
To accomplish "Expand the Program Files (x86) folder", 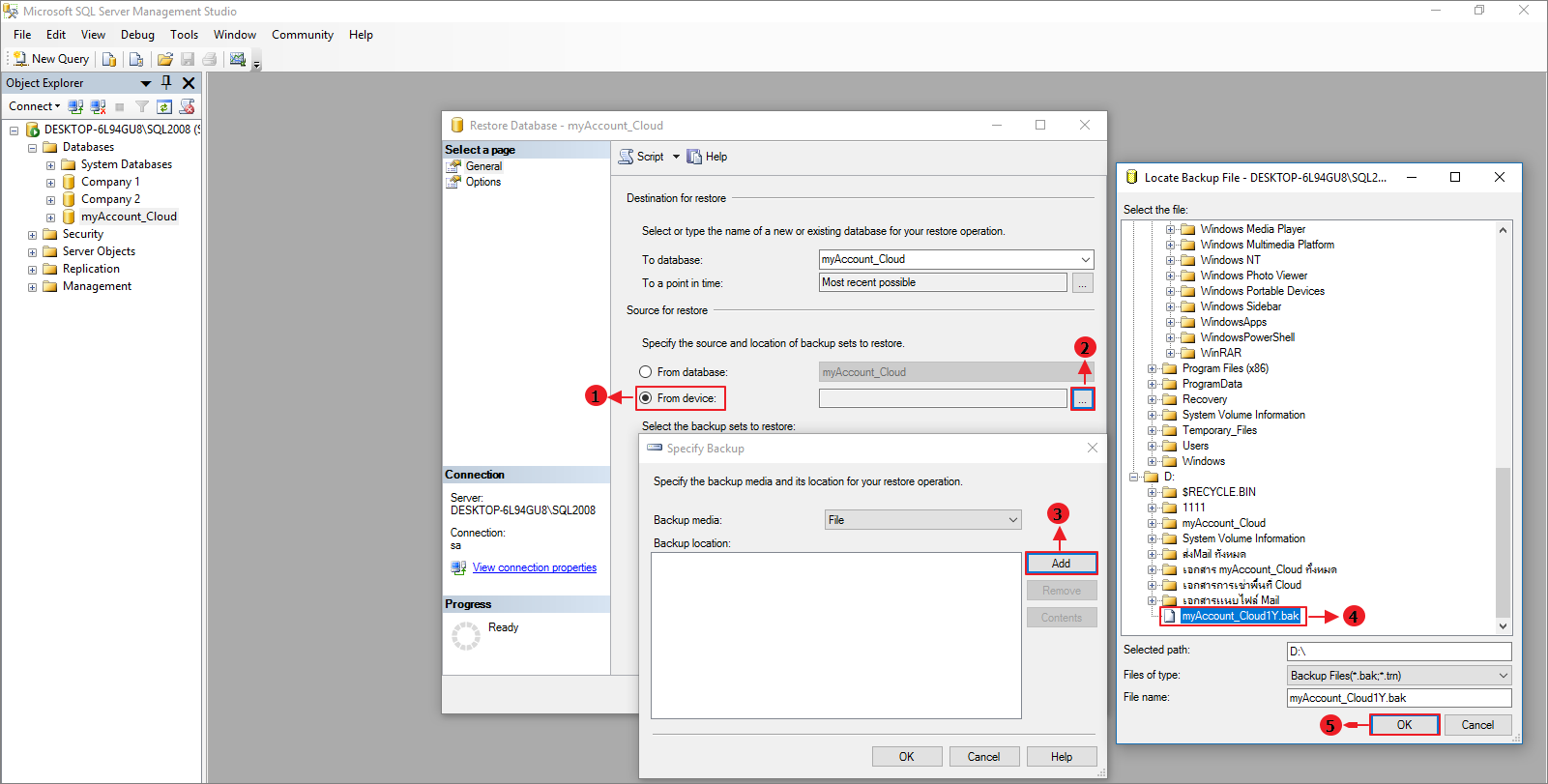I will (1152, 368).
